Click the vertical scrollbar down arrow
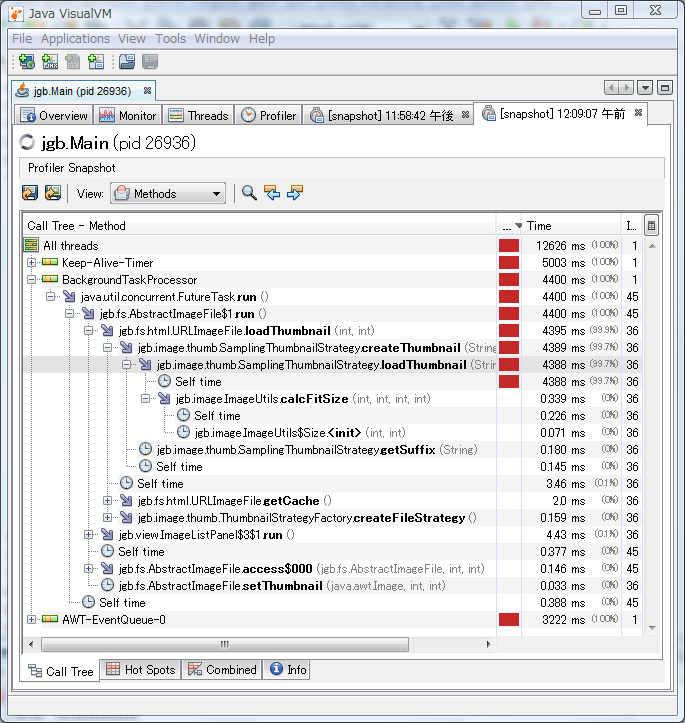The width and height of the screenshot is (685, 723). (x=652, y=628)
